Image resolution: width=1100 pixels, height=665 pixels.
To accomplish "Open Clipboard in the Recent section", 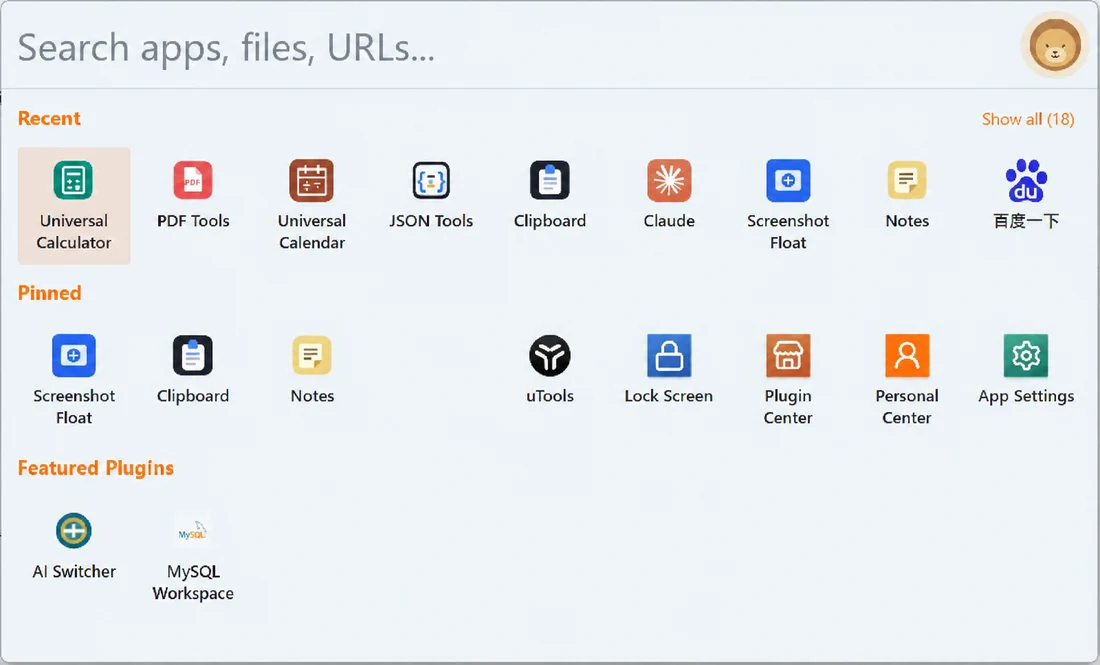I will coord(550,195).
